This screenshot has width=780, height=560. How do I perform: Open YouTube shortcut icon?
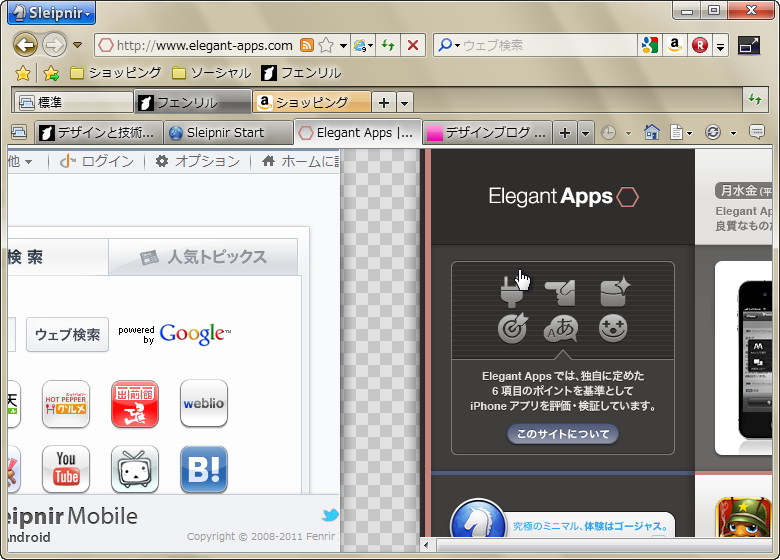pos(66,469)
